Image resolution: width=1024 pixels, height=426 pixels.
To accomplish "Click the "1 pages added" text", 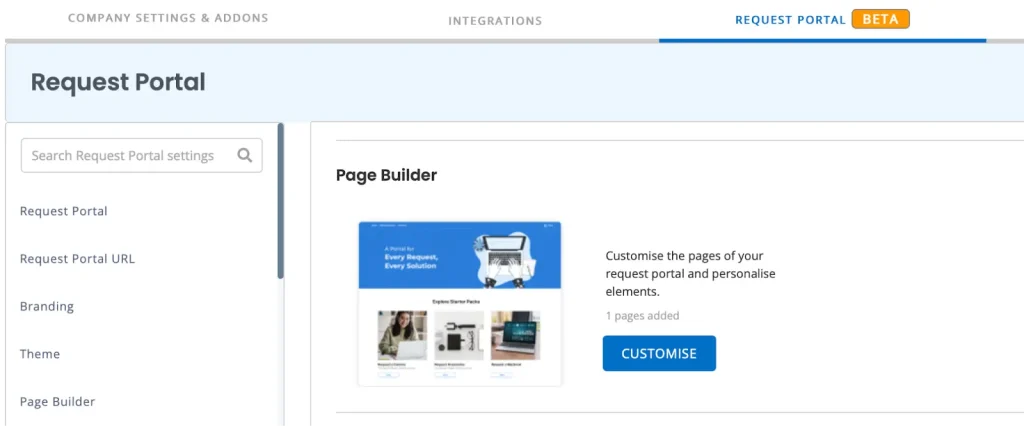I will point(643,316).
